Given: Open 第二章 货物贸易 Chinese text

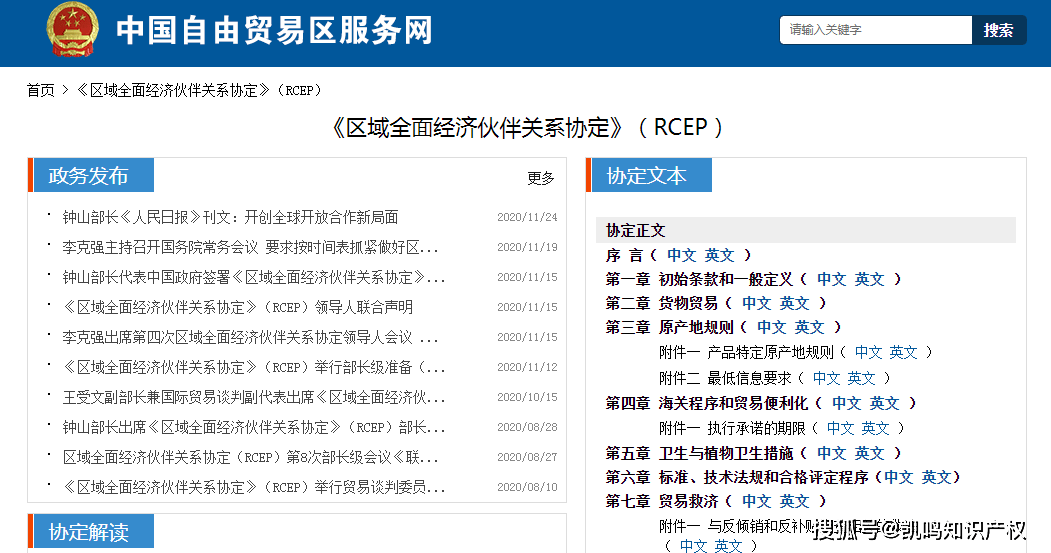Looking at the screenshot, I should [x=756, y=303].
